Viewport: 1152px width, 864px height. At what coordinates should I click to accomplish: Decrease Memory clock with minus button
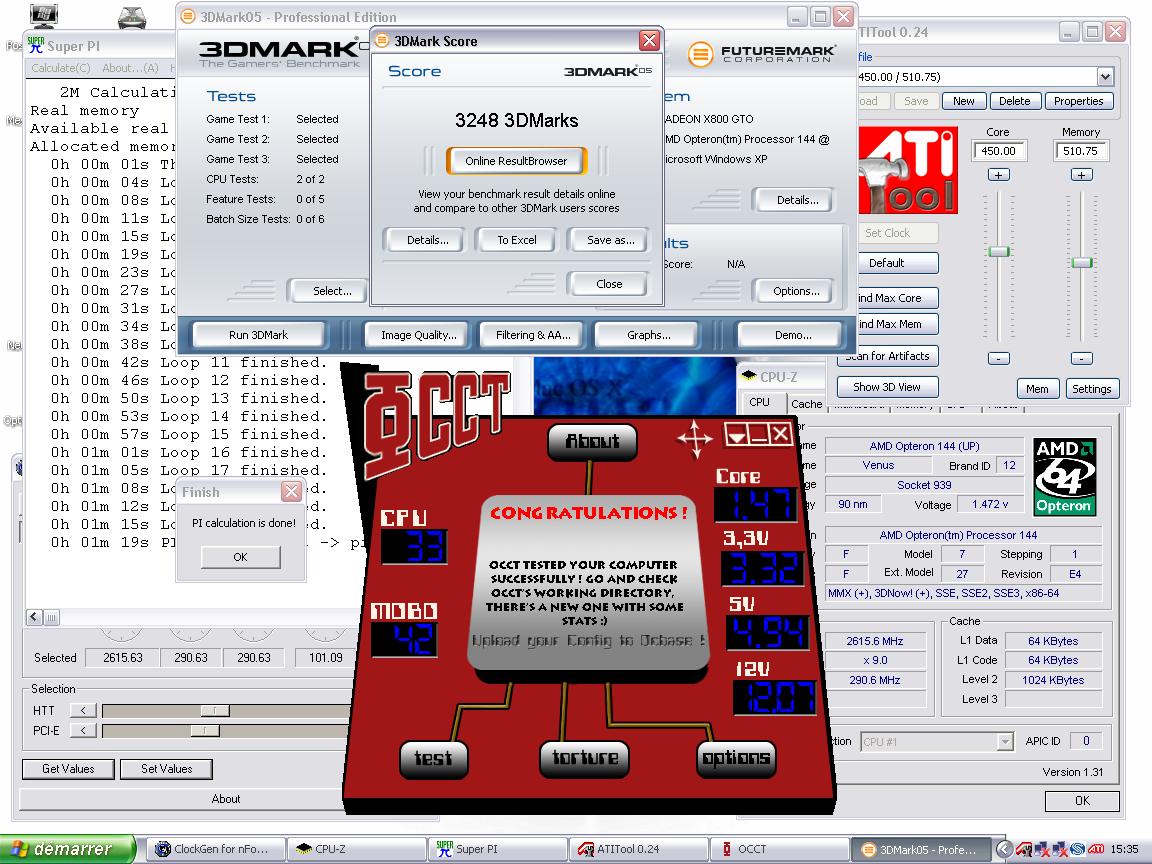pos(1081,359)
